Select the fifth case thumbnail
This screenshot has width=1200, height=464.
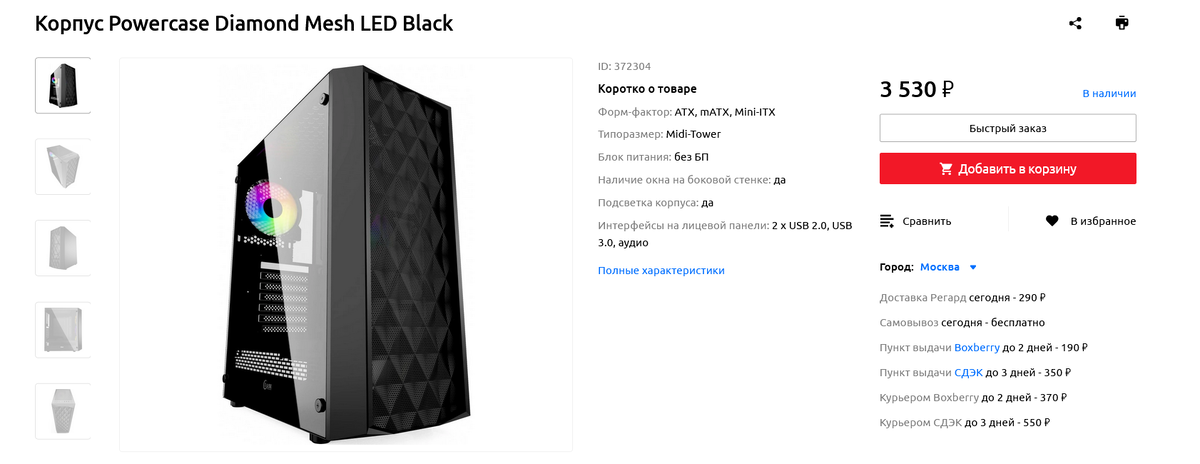coord(63,410)
